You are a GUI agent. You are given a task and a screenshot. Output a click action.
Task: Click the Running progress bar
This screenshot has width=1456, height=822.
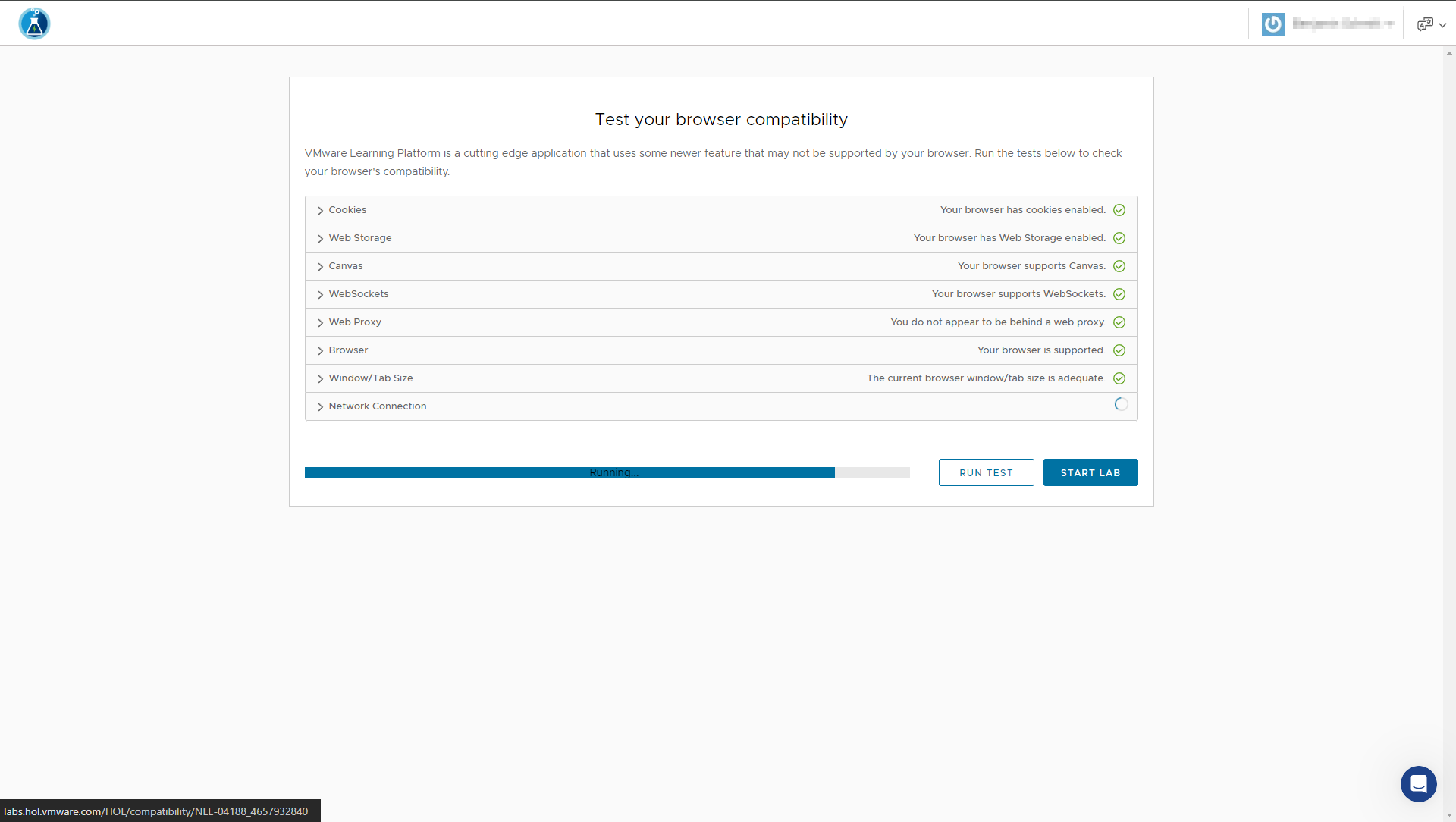607,472
